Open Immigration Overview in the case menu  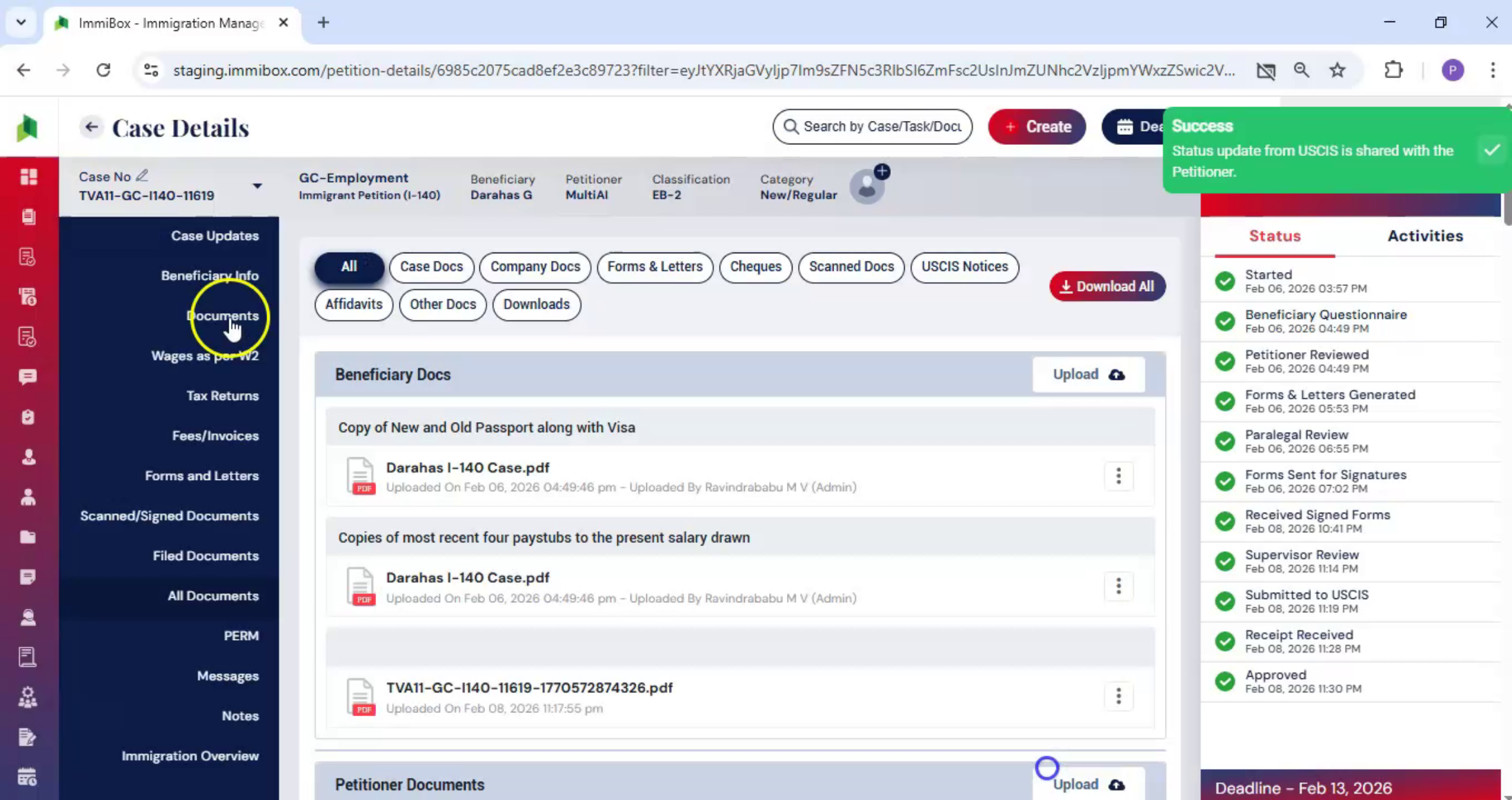(x=190, y=756)
